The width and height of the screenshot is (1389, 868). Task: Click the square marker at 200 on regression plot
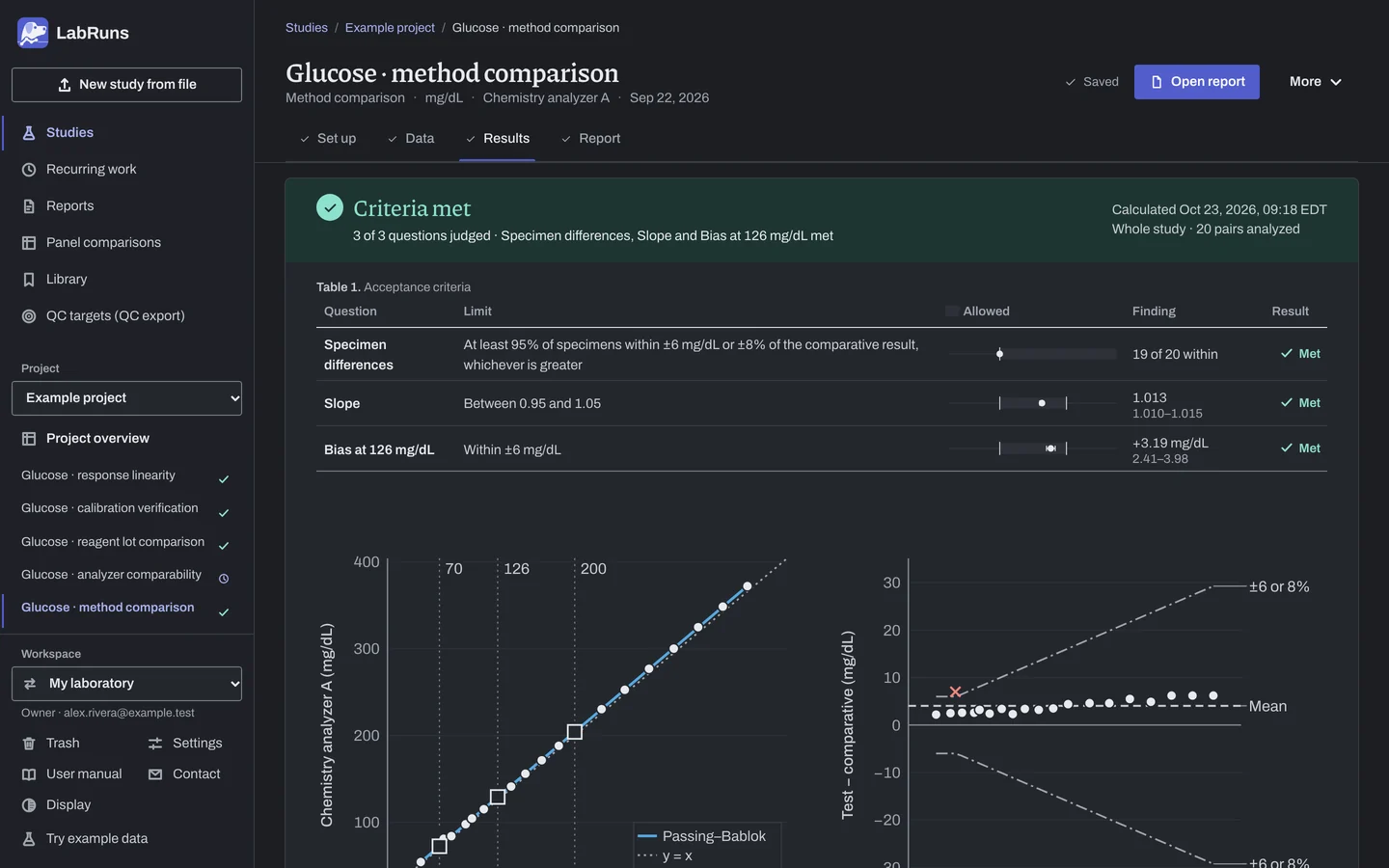pyautogui.click(x=575, y=732)
